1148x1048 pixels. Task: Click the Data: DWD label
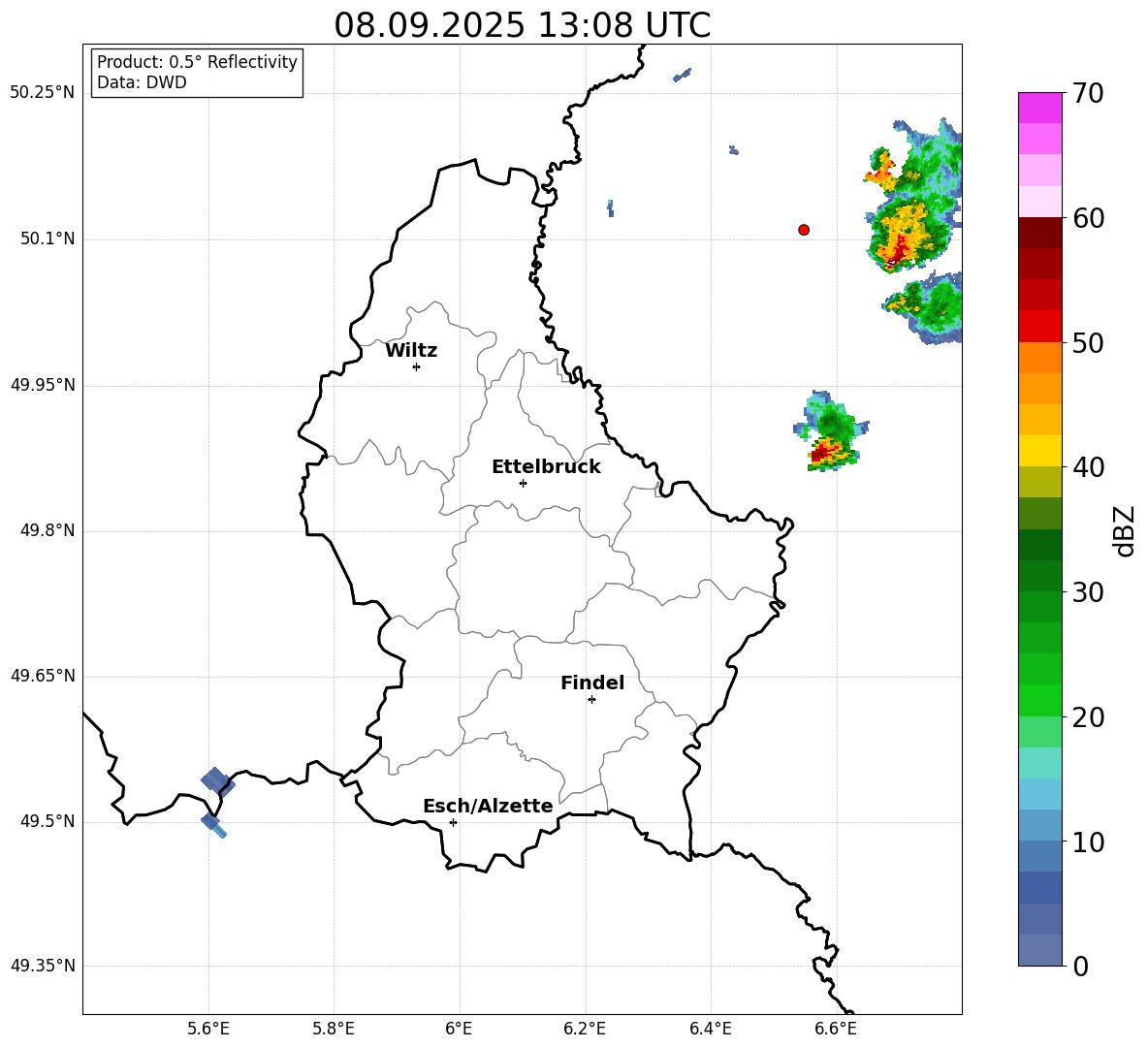(142, 82)
